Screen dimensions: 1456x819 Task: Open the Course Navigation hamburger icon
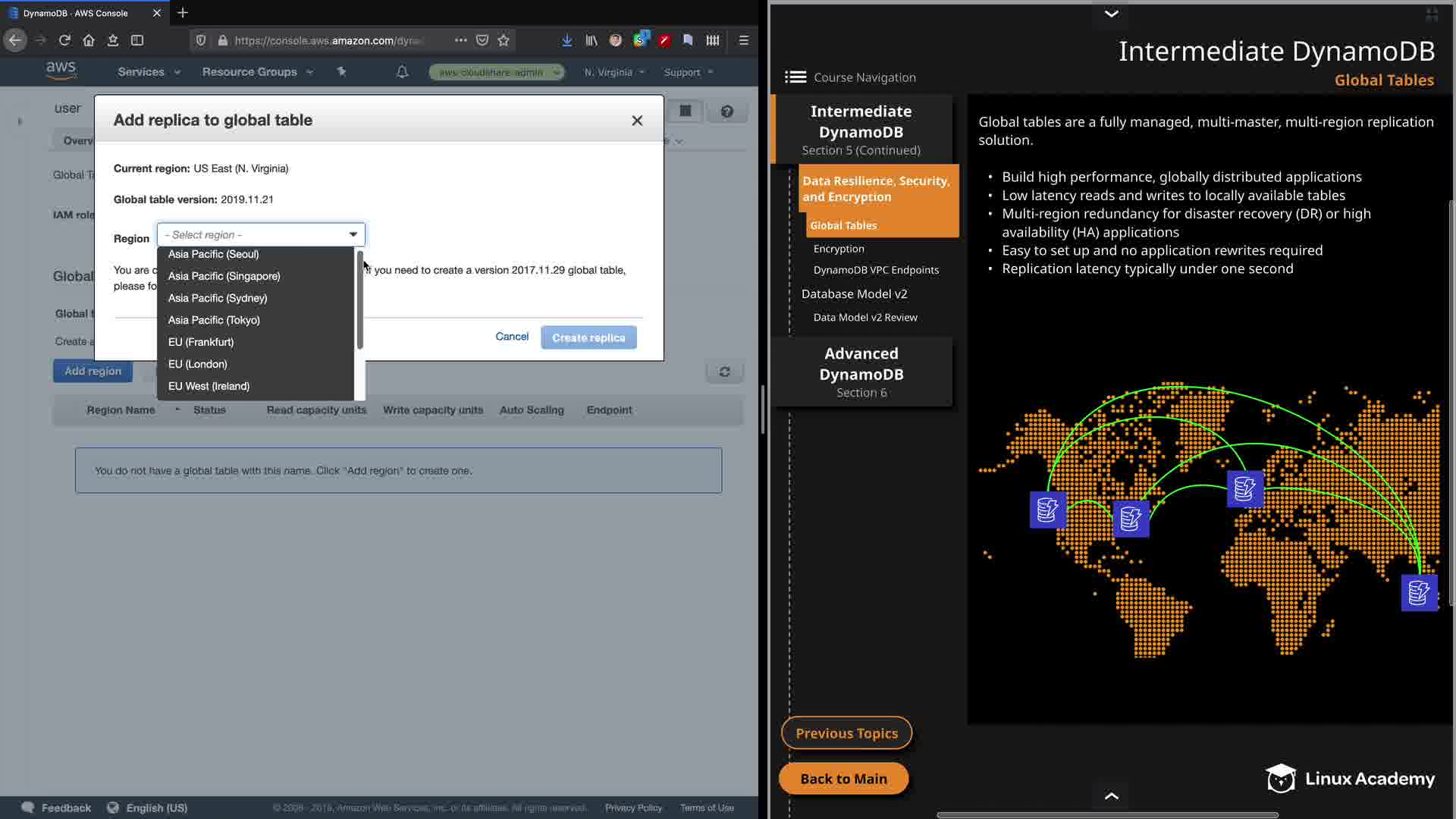pos(795,77)
